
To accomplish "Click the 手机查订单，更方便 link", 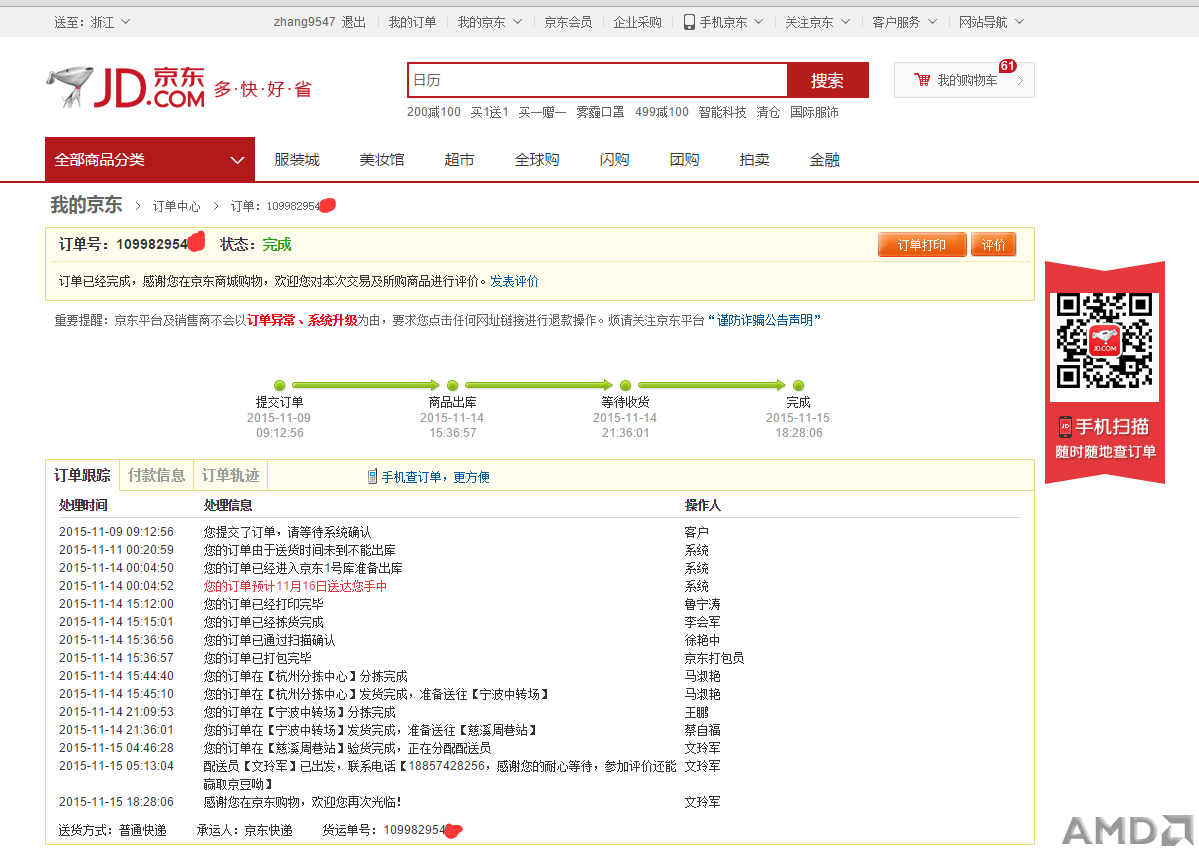I will [x=436, y=477].
